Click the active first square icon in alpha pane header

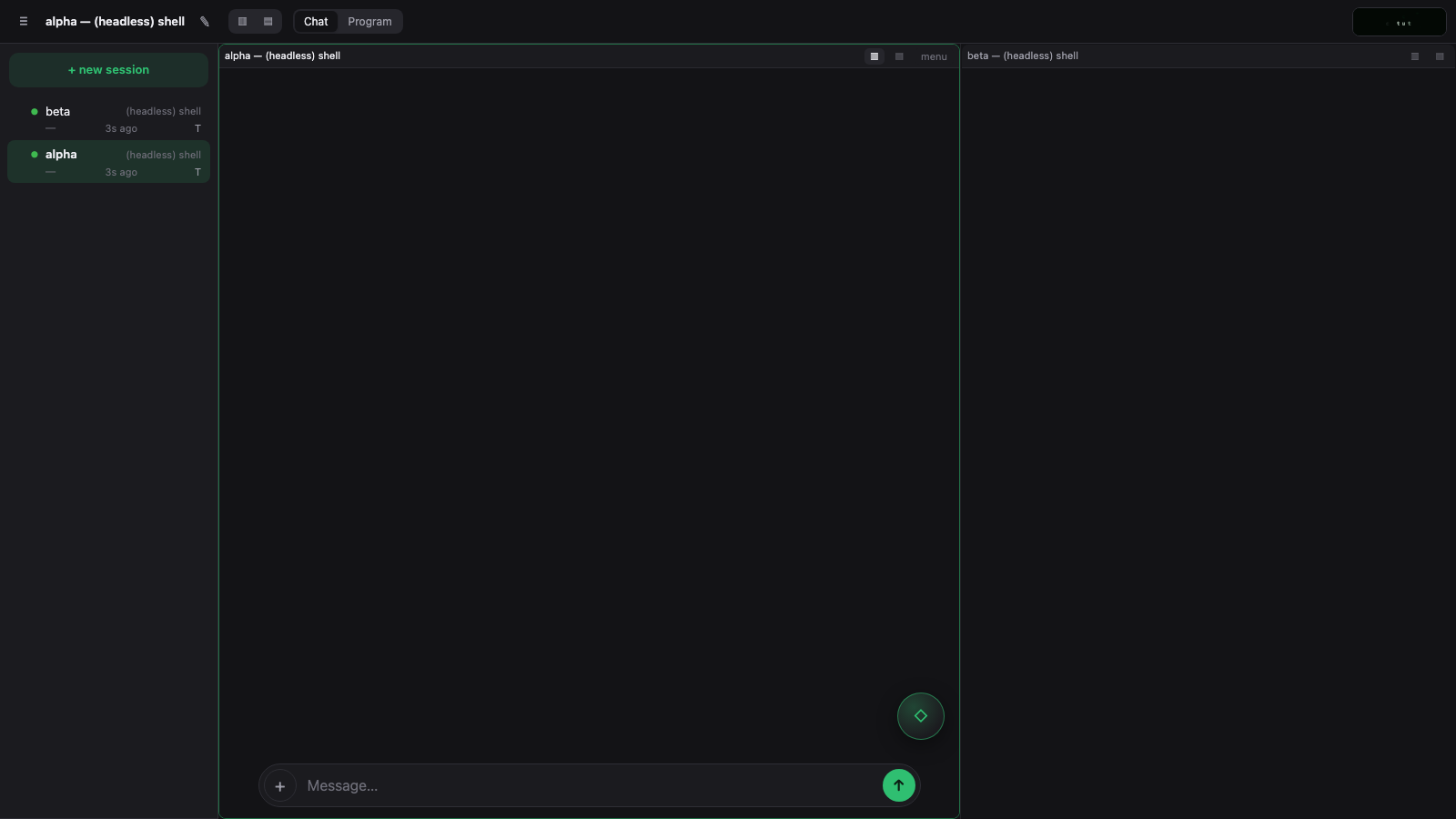click(875, 56)
